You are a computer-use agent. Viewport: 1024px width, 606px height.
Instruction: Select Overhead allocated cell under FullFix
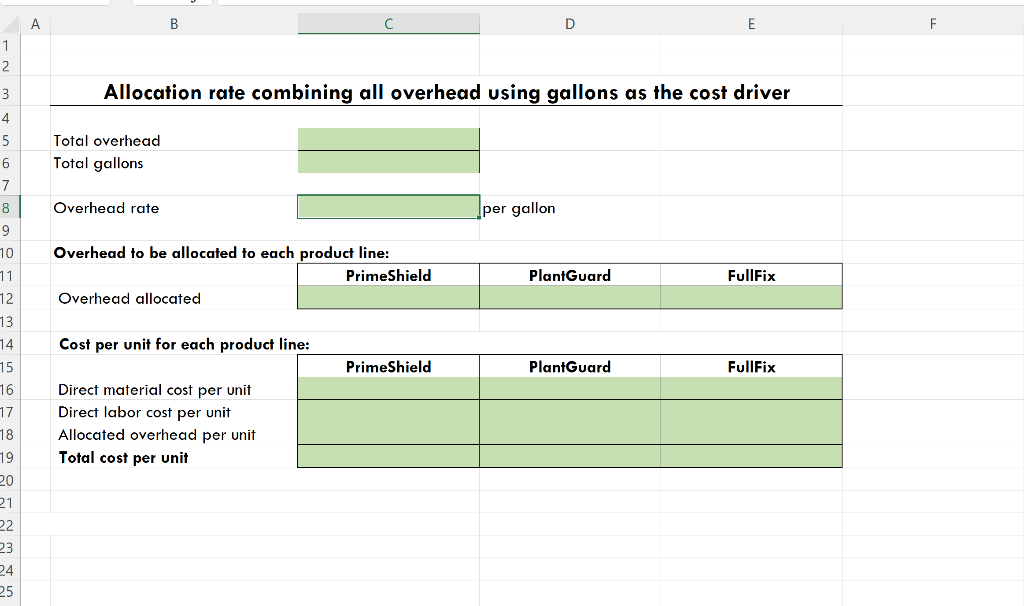pyautogui.click(x=751, y=298)
